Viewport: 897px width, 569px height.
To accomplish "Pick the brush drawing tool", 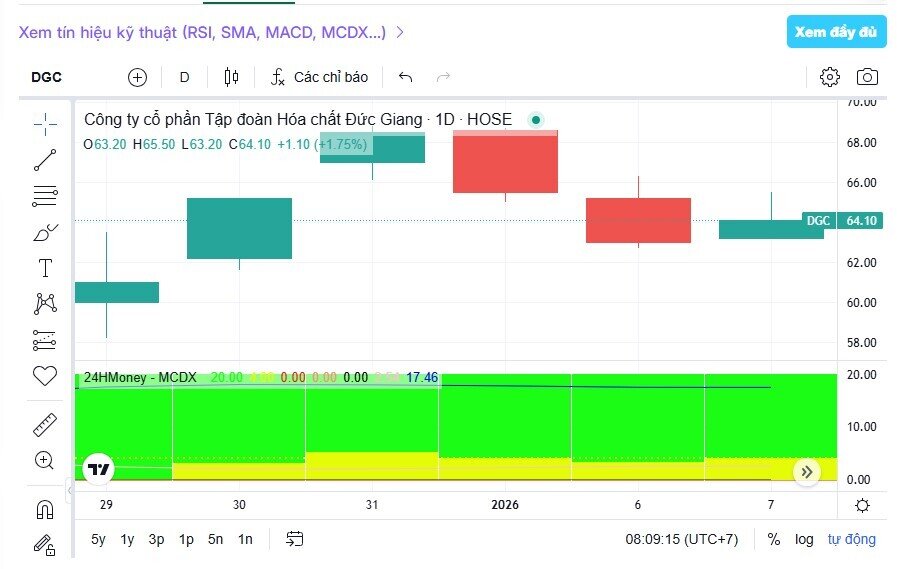I will (x=45, y=232).
